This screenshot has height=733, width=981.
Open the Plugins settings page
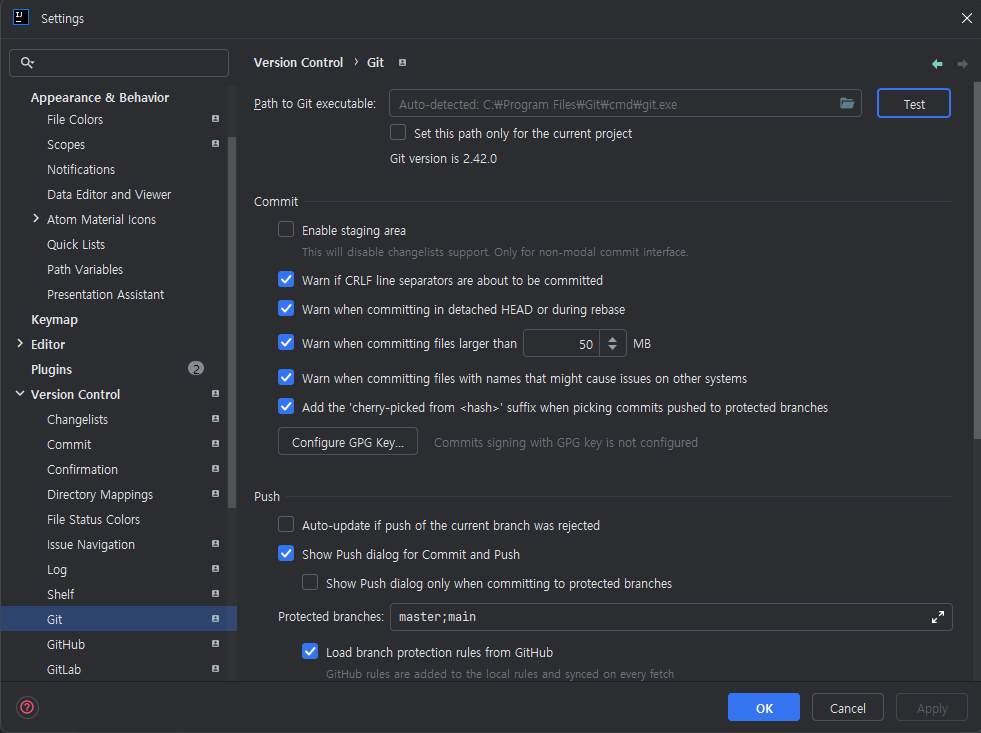[x=51, y=370]
